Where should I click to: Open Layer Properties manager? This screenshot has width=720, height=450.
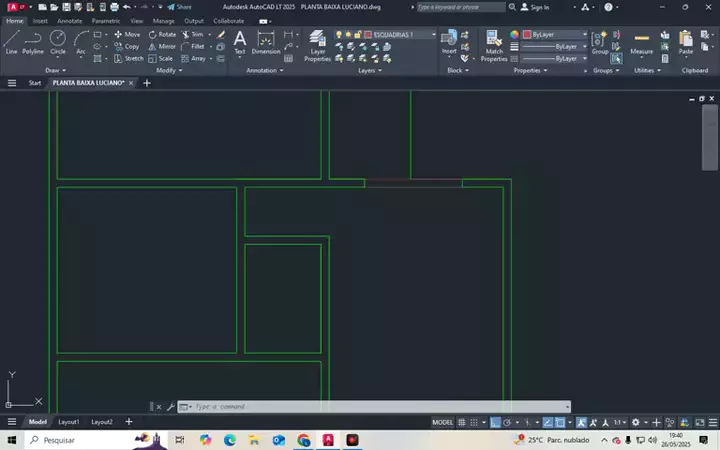coord(317,45)
